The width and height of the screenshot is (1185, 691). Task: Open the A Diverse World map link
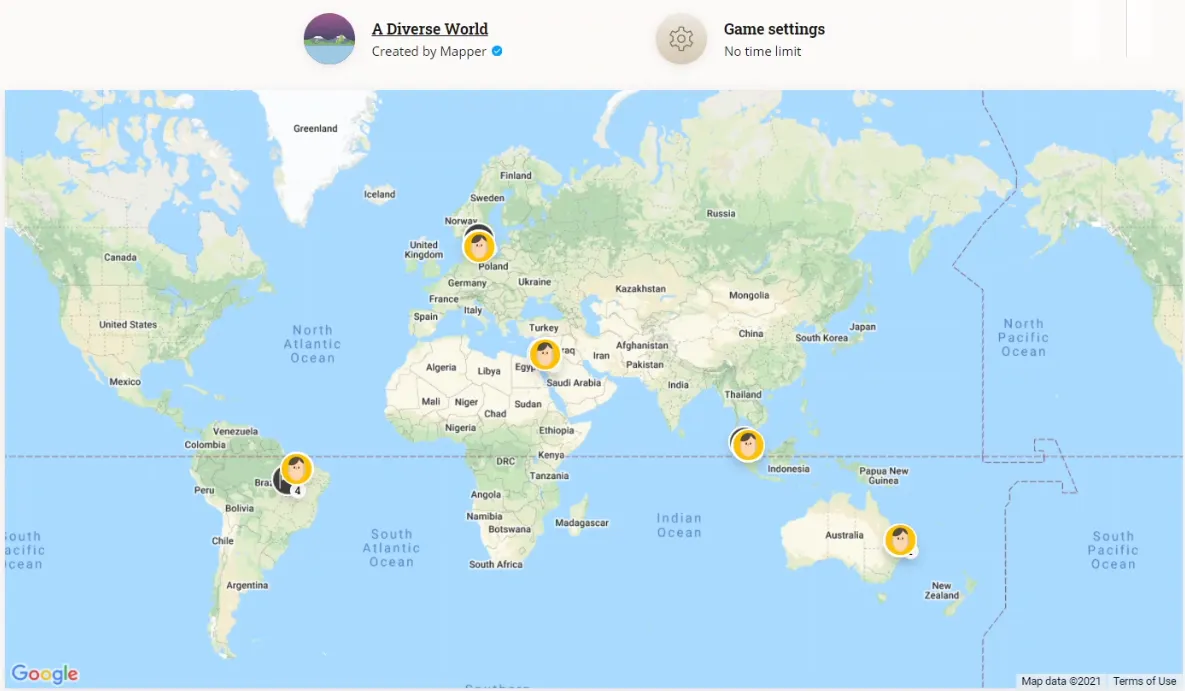429,29
